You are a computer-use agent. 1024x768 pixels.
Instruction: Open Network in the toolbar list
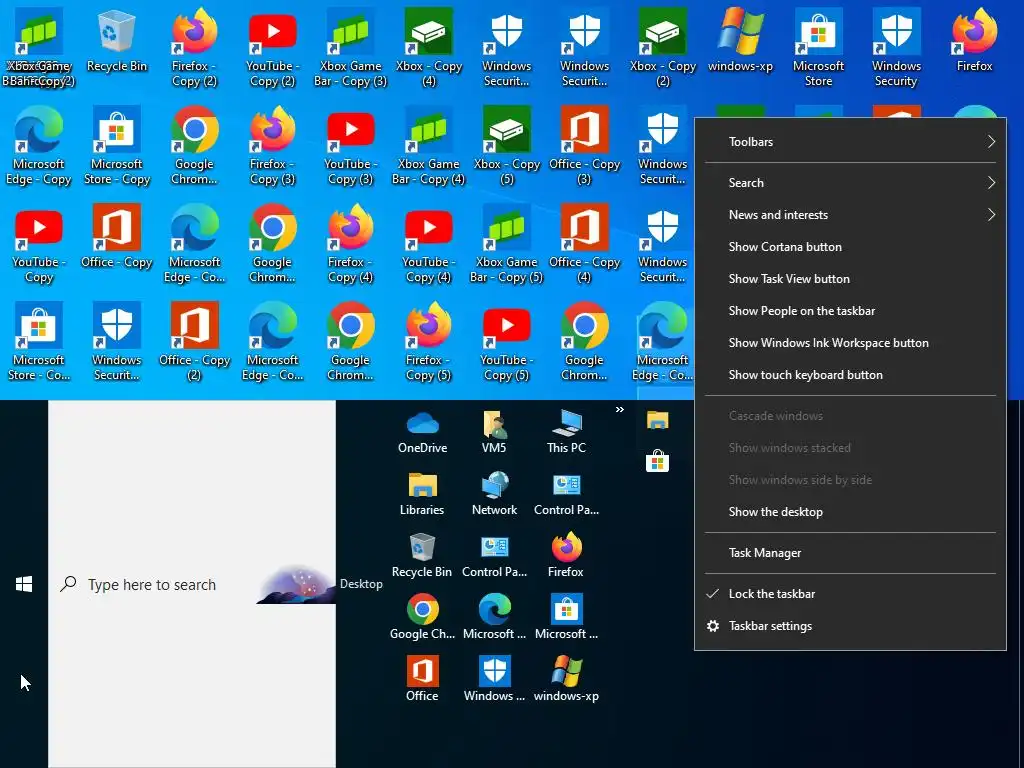point(494,494)
